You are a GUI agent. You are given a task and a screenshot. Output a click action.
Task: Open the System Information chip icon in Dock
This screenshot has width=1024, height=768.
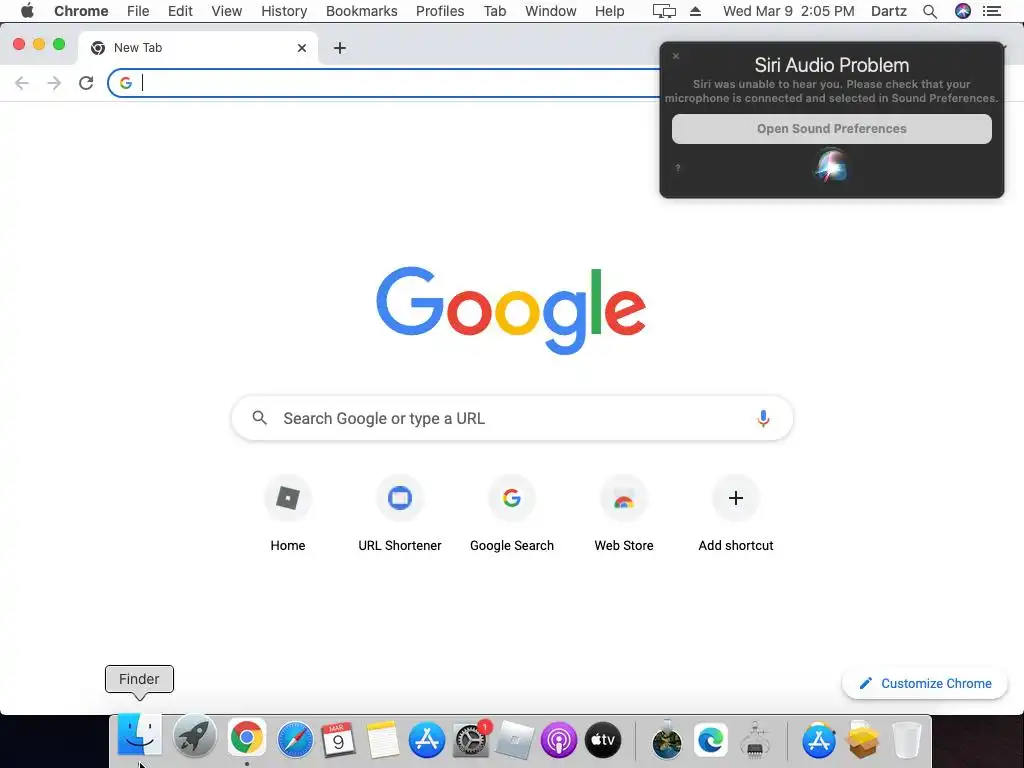[x=755, y=740]
